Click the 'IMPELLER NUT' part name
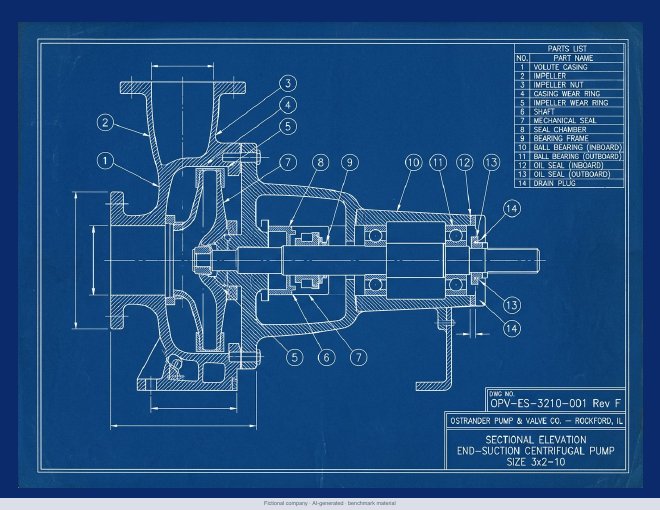The height and width of the screenshot is (510, 660). [558, 85]
